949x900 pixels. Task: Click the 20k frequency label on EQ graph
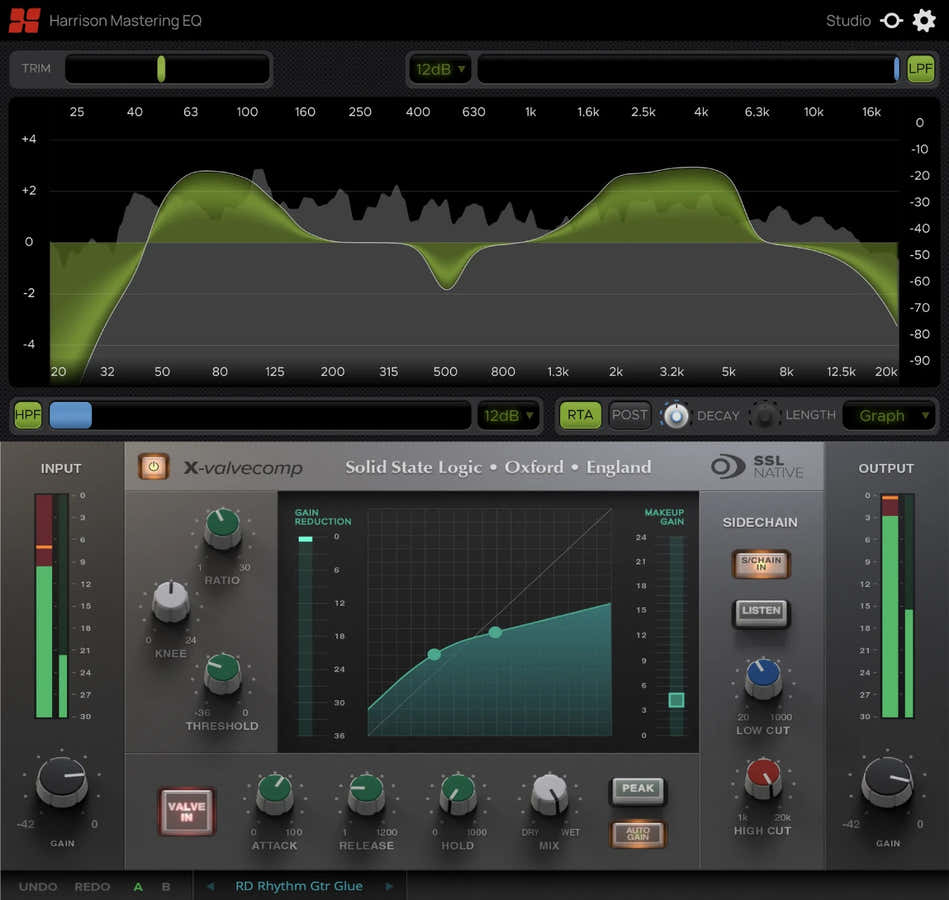[x=886, y=372]
